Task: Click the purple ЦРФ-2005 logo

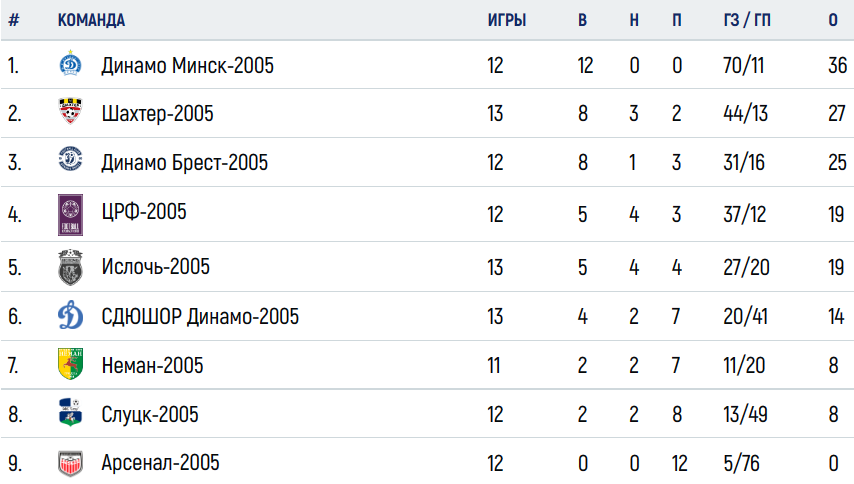Action: [70, 215]
